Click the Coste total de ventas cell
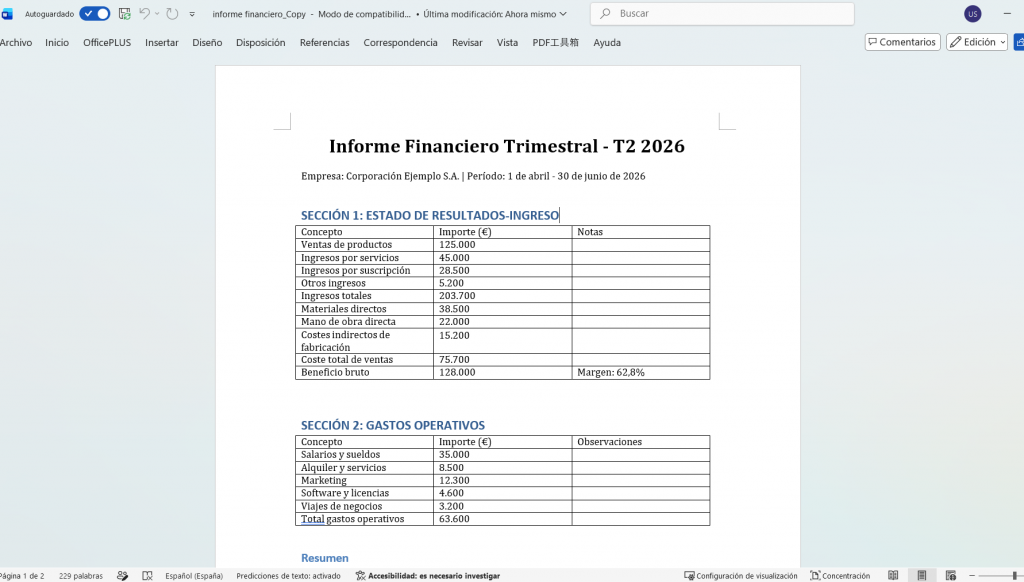Image resolution: width=1024 pixels, height=582 pixels. [x=364, y=360]
